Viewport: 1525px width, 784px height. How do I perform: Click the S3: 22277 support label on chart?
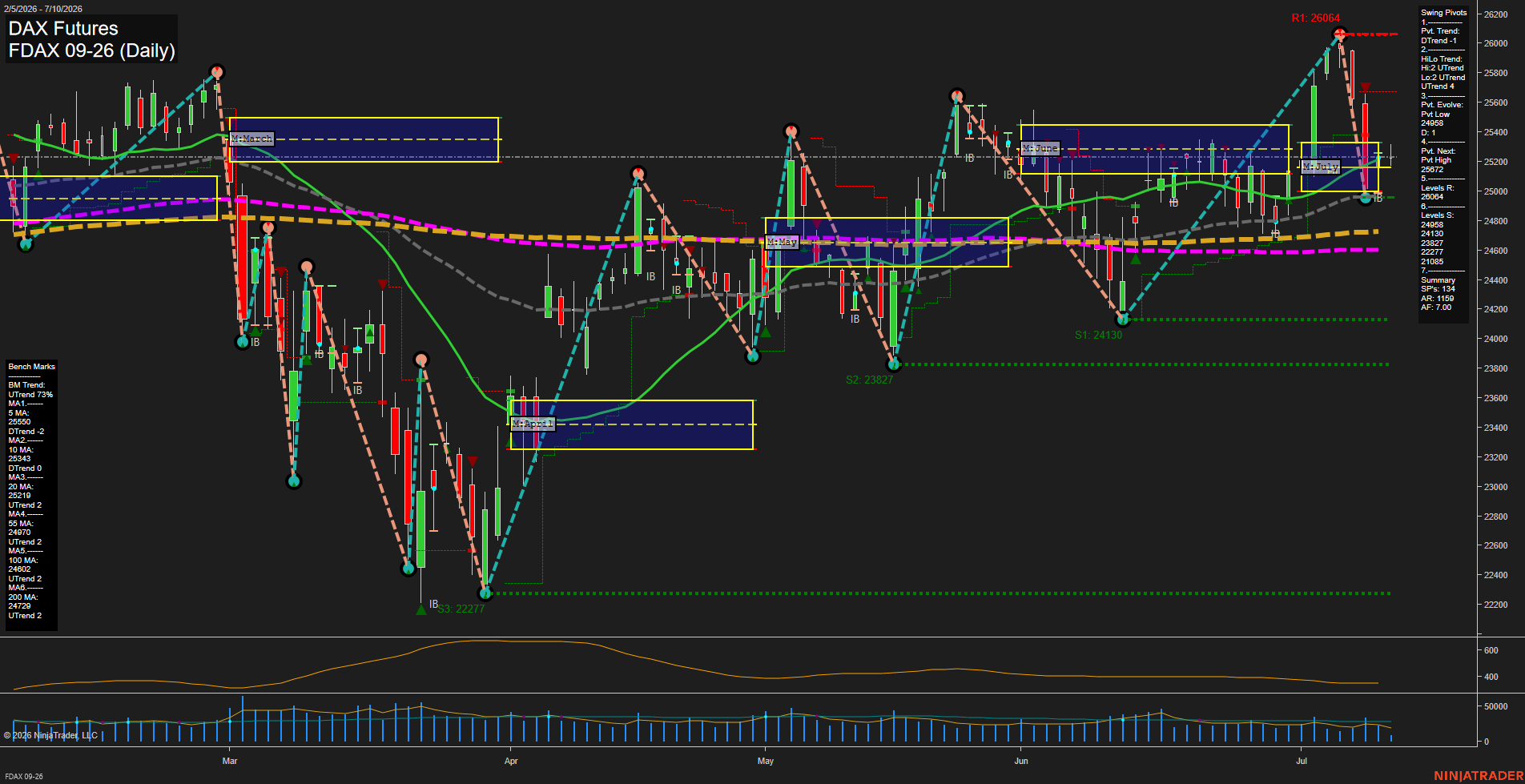point(461,609)
